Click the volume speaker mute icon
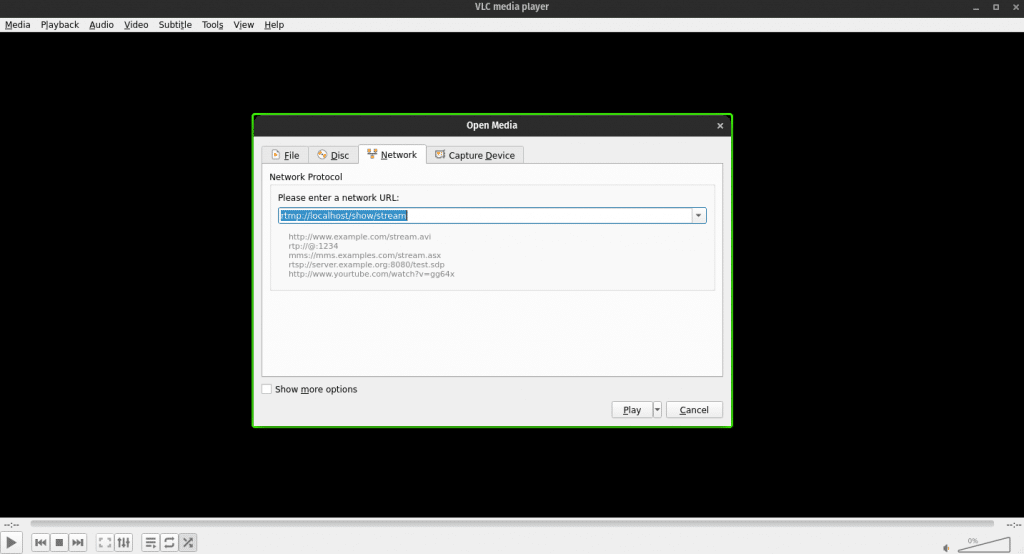Screen dimensions: 1024x554 click(947, 547)
